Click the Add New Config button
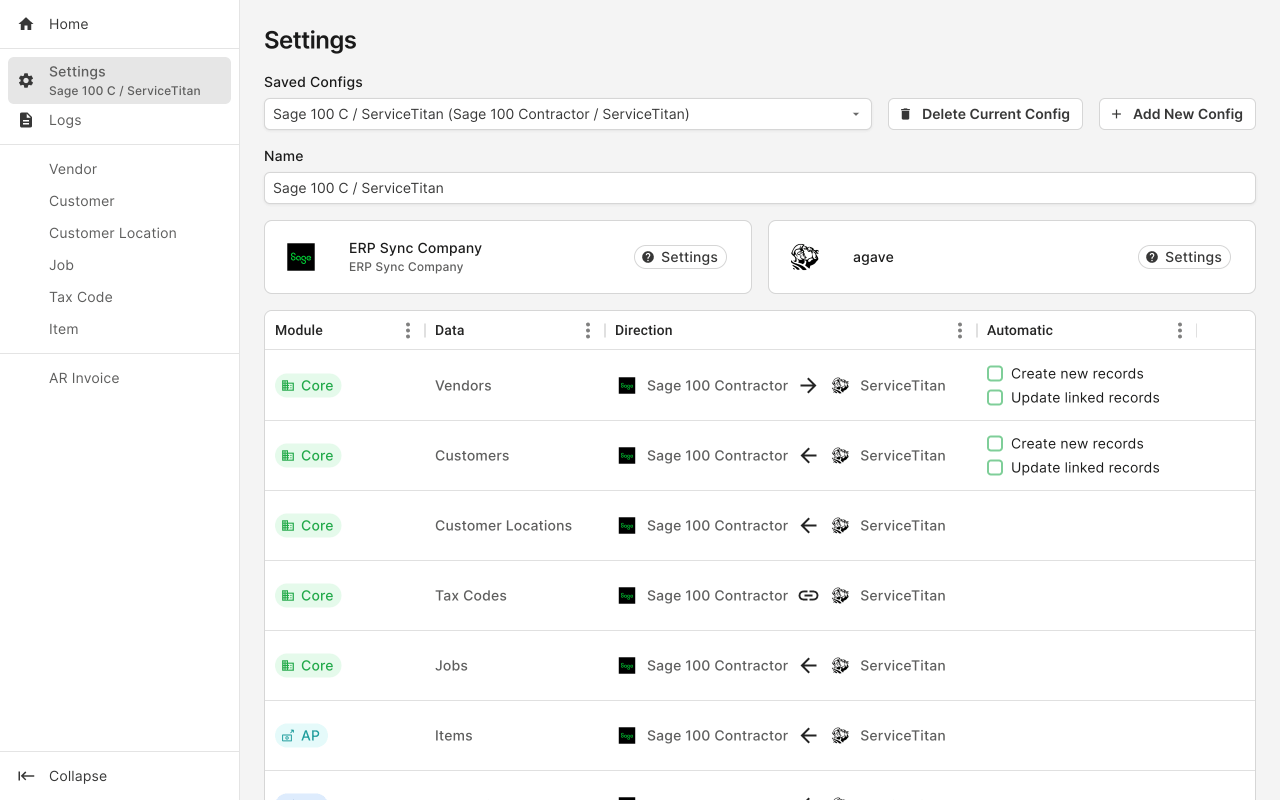This screenshot has width=1280, height=800. pos(1177,114)
